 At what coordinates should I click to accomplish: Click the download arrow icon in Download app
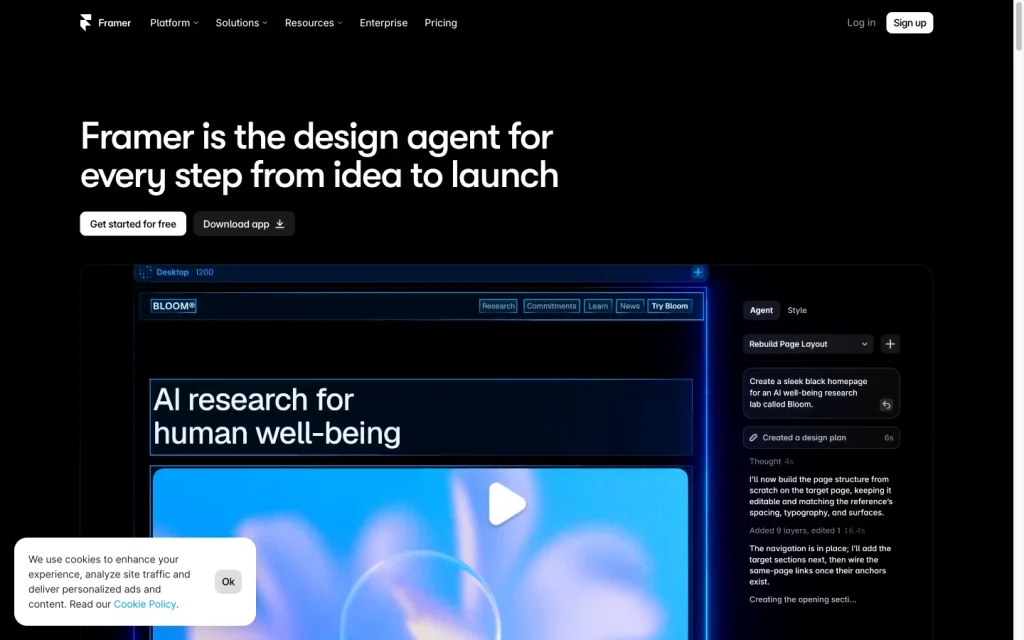(280, 224)
